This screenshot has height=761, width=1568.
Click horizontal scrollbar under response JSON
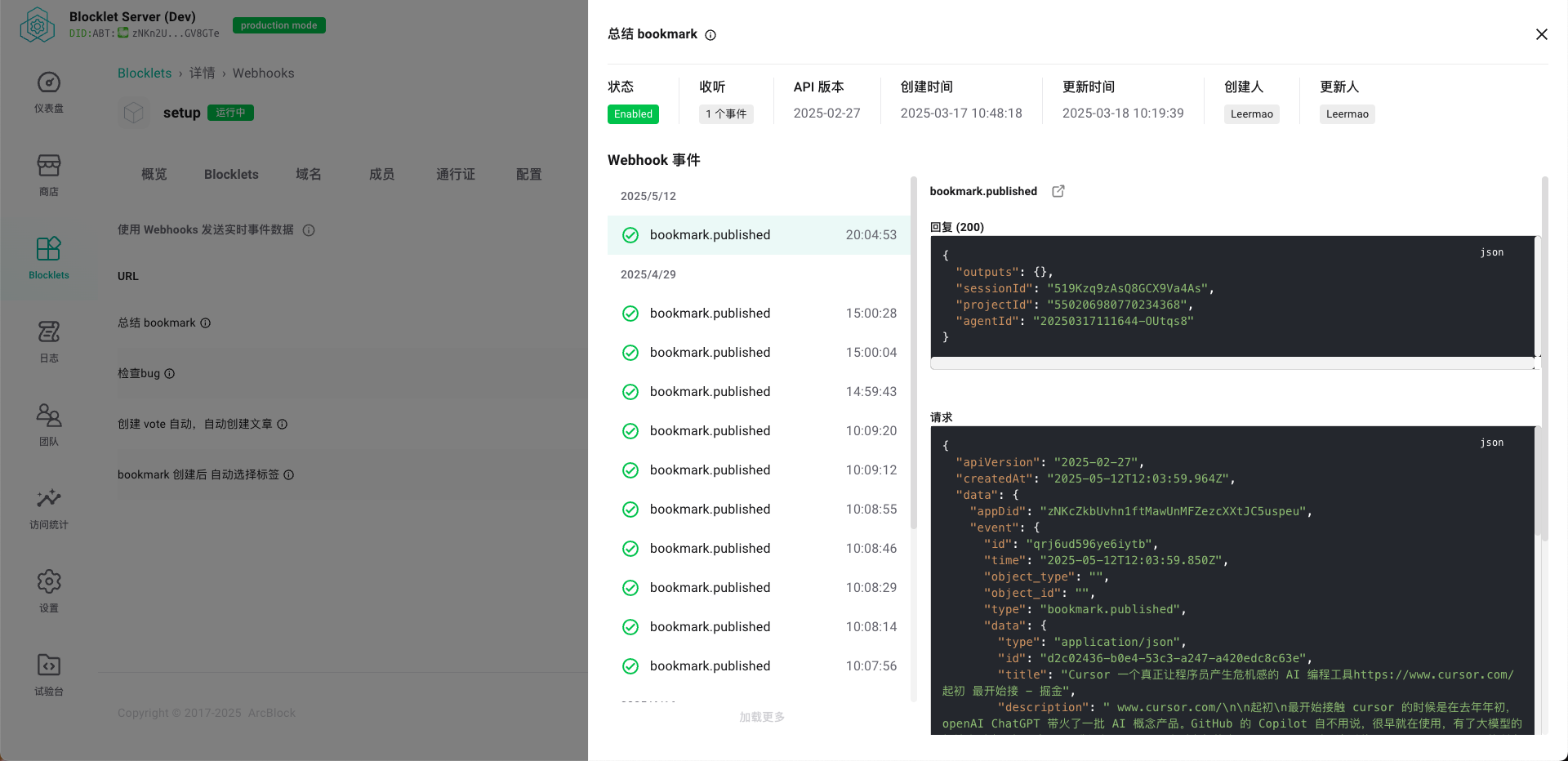click(1232, 364)
